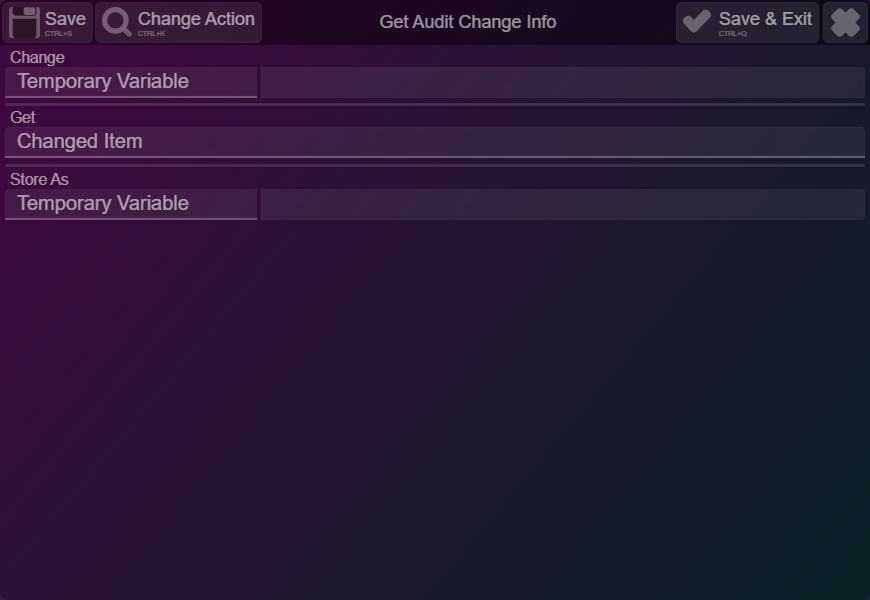Click the checkmark icon for Save & Exit
The height and width of the screenshot is (600, 870).
point(696,22)
